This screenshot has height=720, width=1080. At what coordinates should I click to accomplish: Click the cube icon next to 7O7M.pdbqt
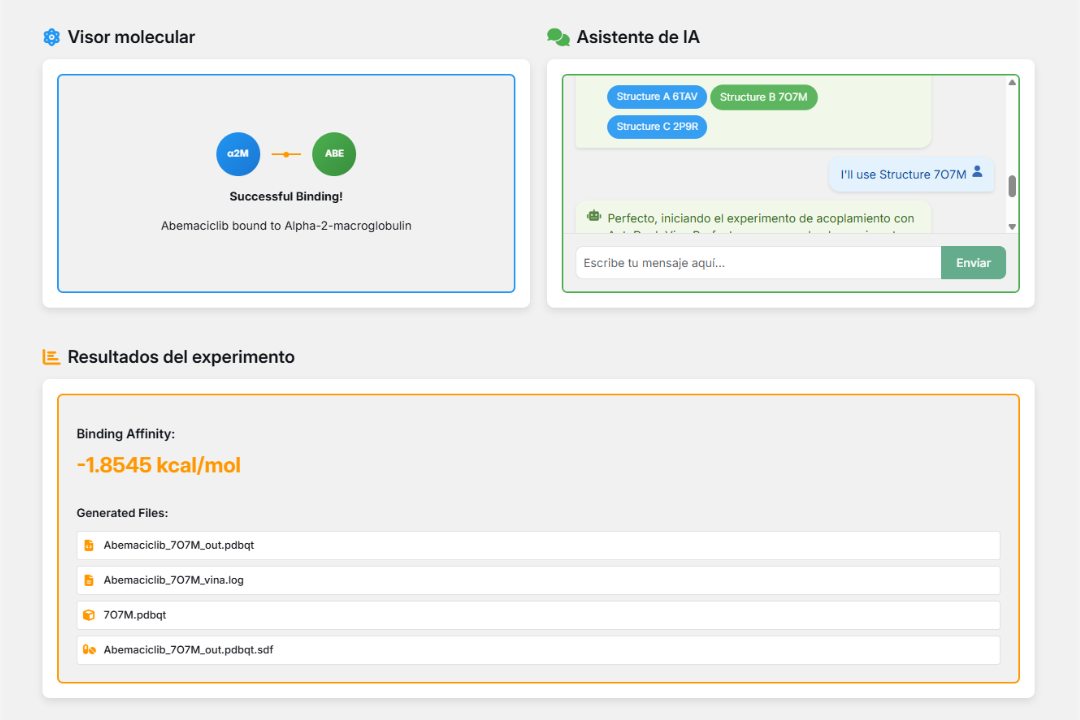(89, 615)
